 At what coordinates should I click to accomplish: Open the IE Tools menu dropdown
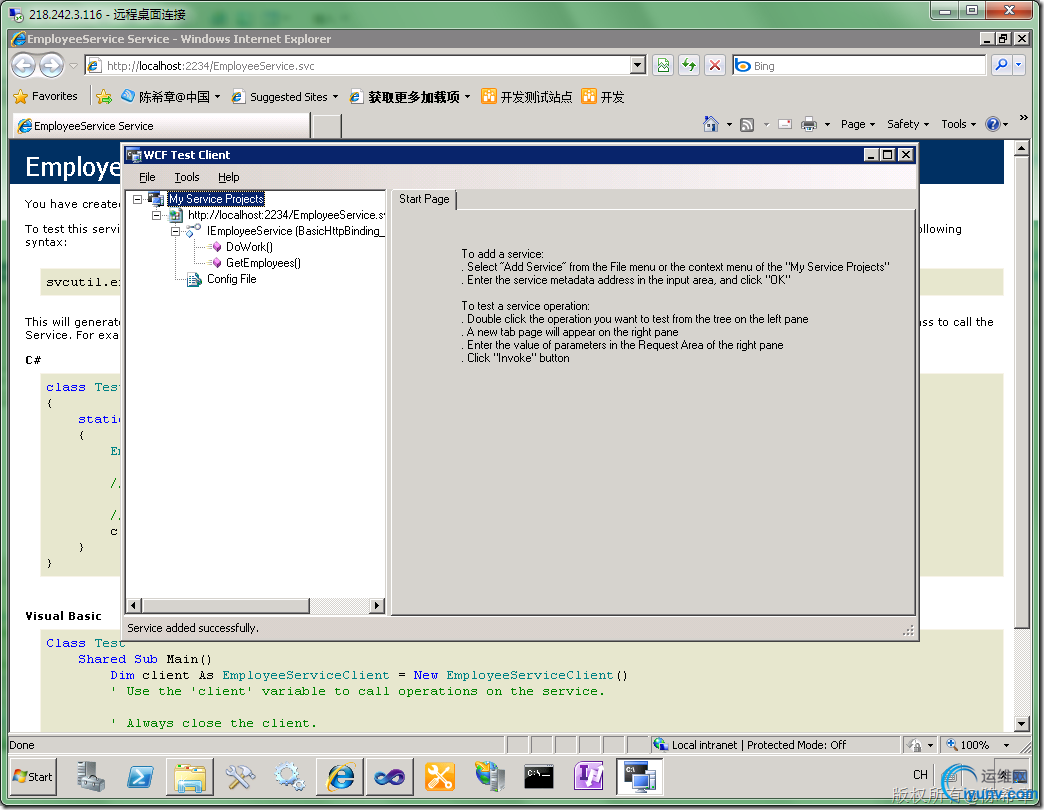coord(958,124)
